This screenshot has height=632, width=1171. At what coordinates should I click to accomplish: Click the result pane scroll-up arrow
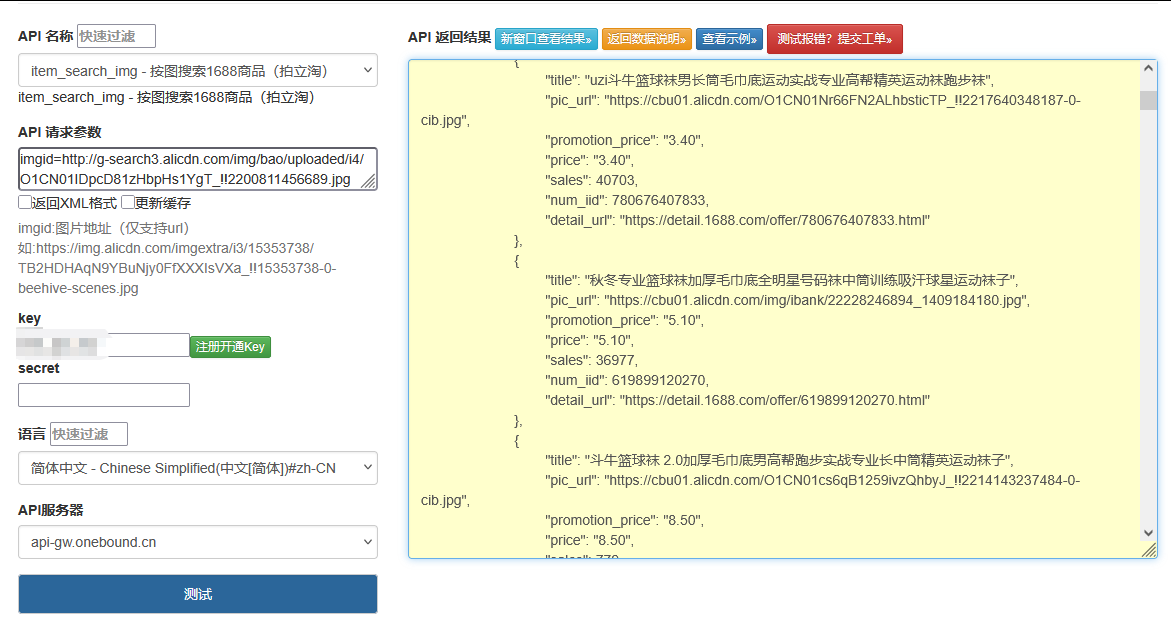point(1149,68)
